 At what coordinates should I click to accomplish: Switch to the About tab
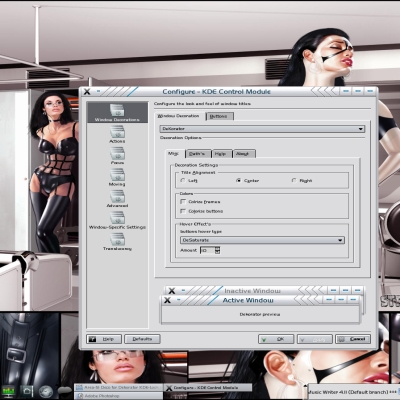pyautogui.click(x=243, y=154)
